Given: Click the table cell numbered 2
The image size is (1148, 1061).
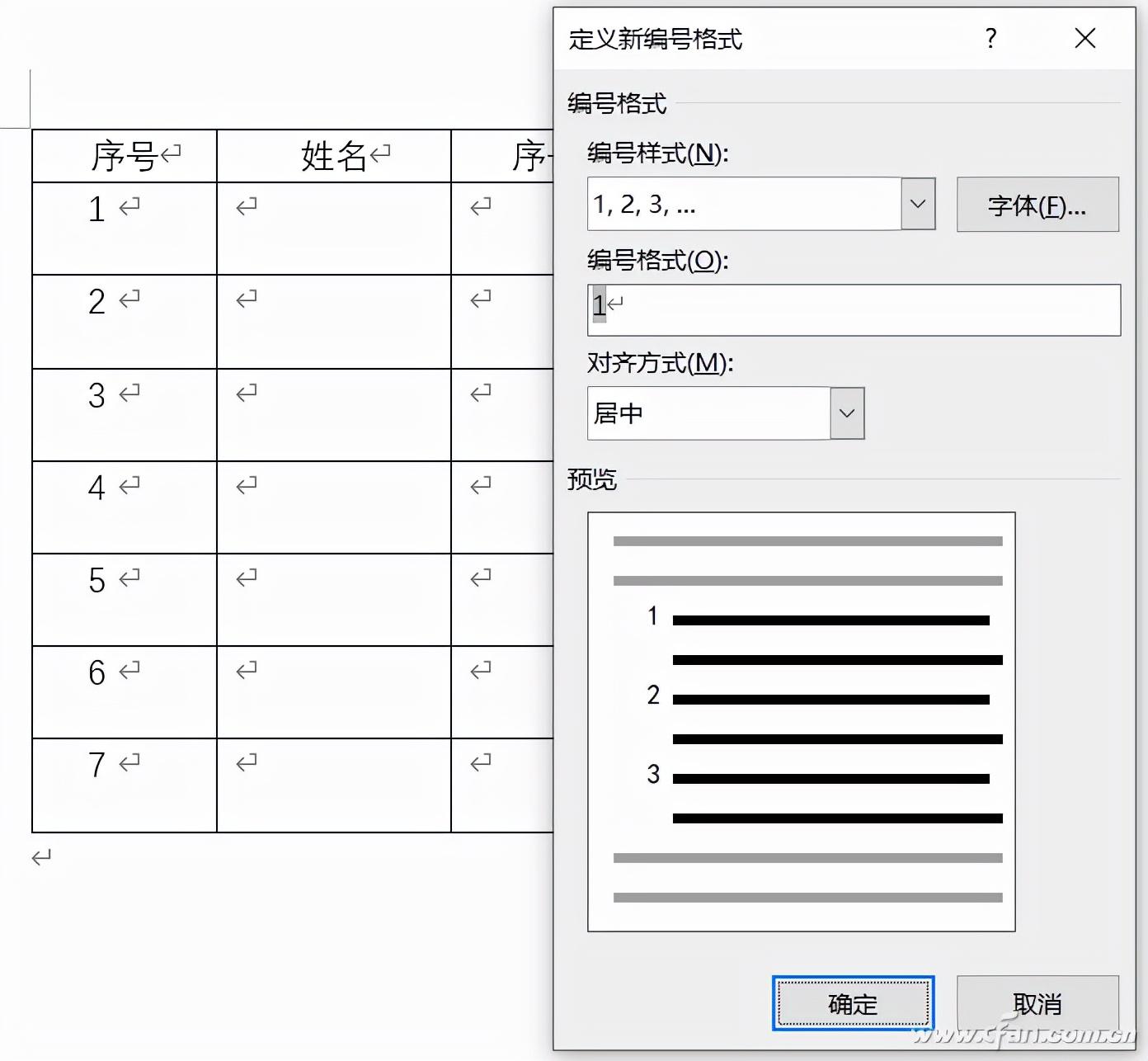Looking at the screenshot, I should [x=125, y=322].
